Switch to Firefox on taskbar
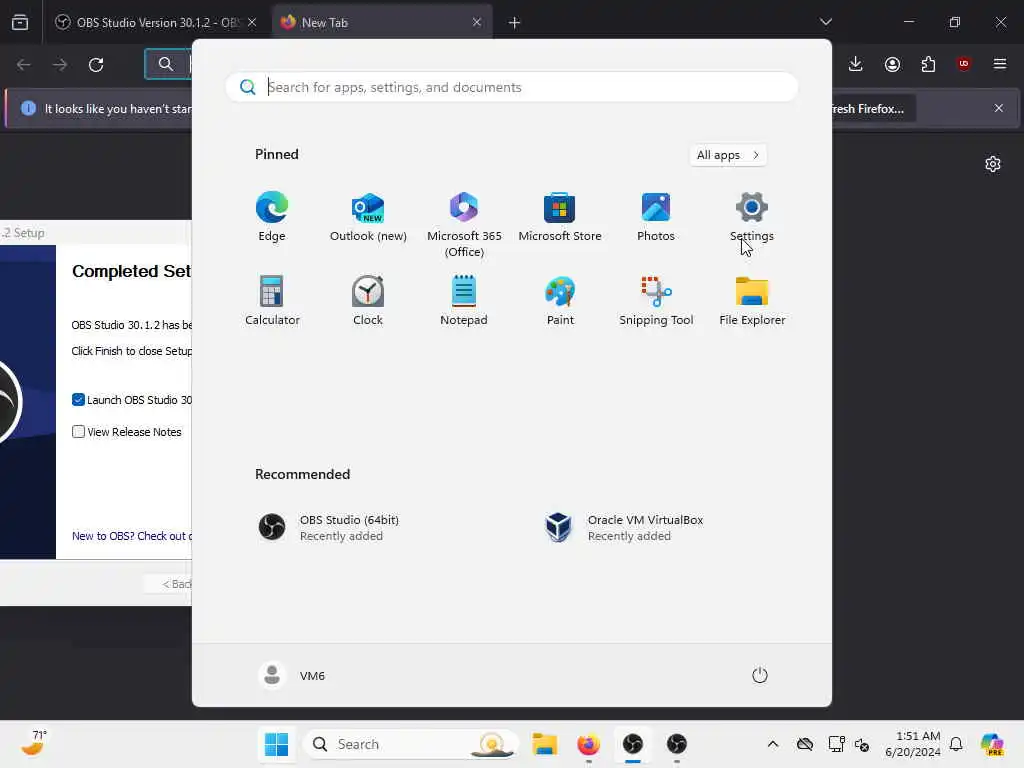 [x=588, y=744]
